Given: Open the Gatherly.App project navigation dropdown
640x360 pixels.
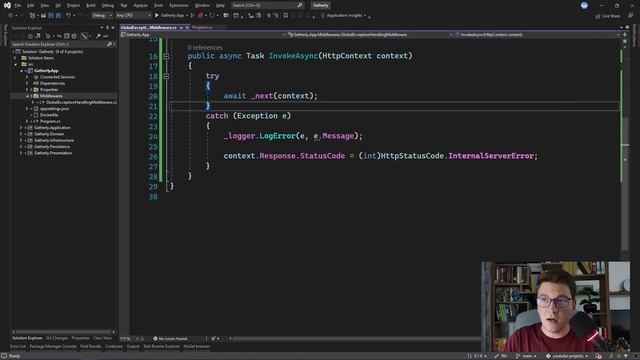Looking at the screenshot, I should pos(203,35).
